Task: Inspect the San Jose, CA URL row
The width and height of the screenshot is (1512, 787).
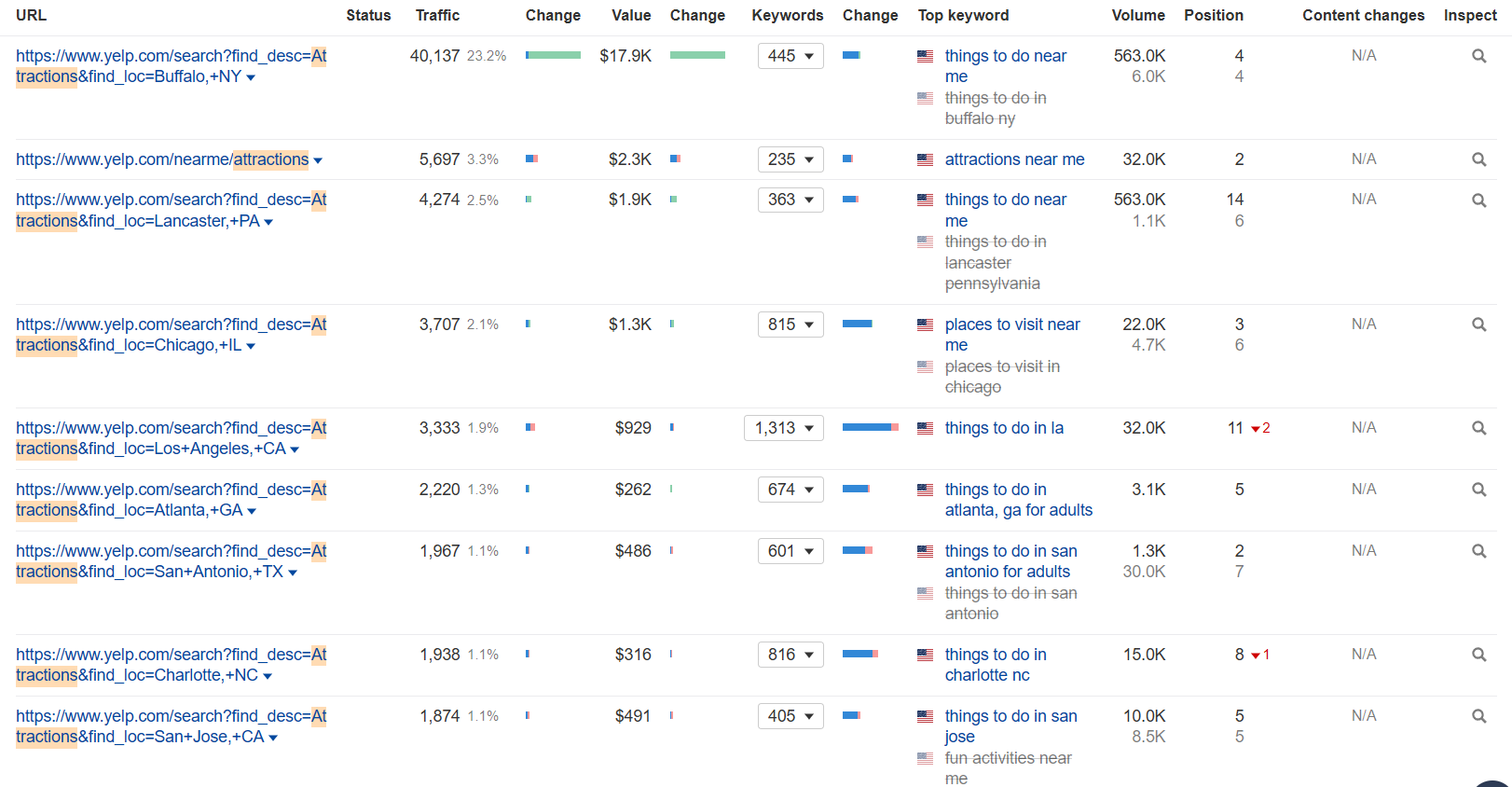Action: click(x=1478, y=716)
